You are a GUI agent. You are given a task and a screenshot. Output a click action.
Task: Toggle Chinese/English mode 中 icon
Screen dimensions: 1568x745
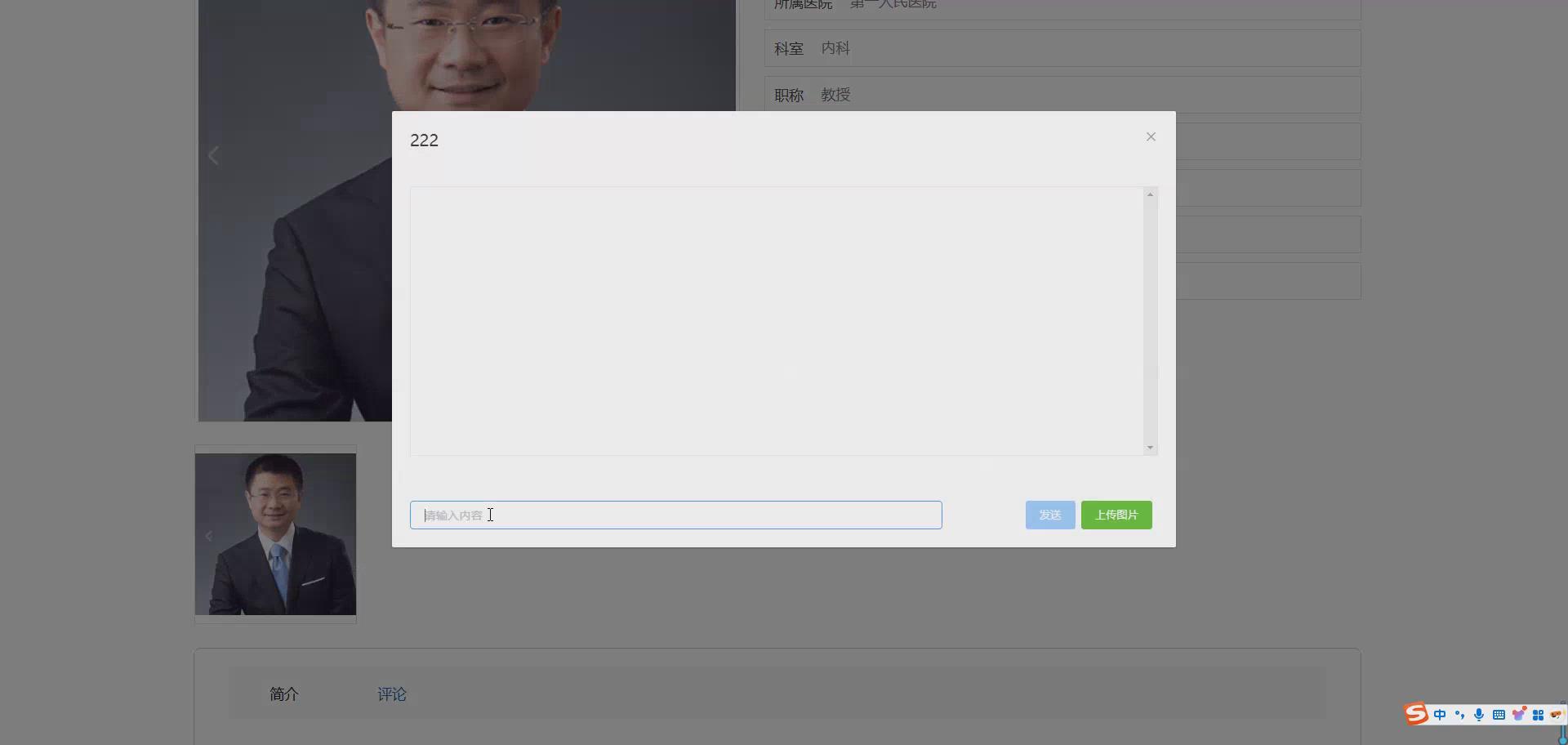click(x=1440, y=715)
